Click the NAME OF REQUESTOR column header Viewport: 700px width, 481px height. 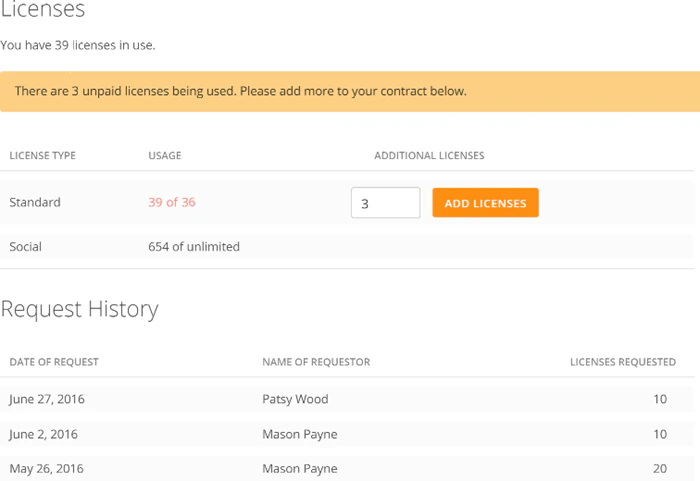[x=316, y=362]
